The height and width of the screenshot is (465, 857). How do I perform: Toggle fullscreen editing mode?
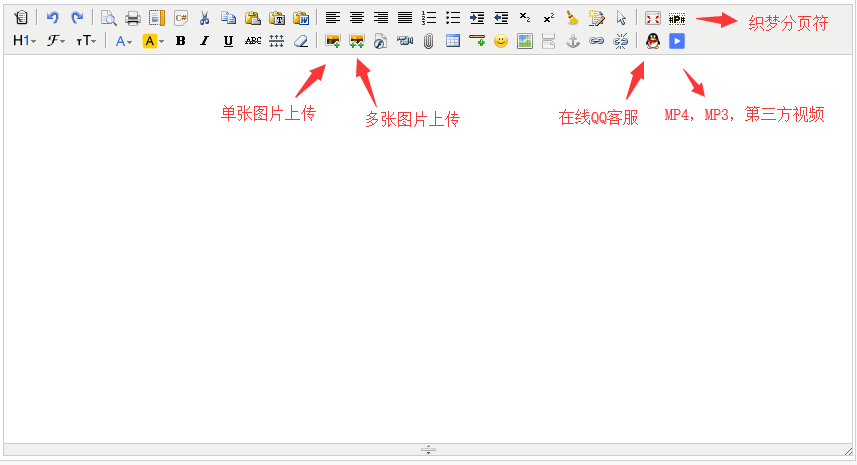(x=653, y=18)
